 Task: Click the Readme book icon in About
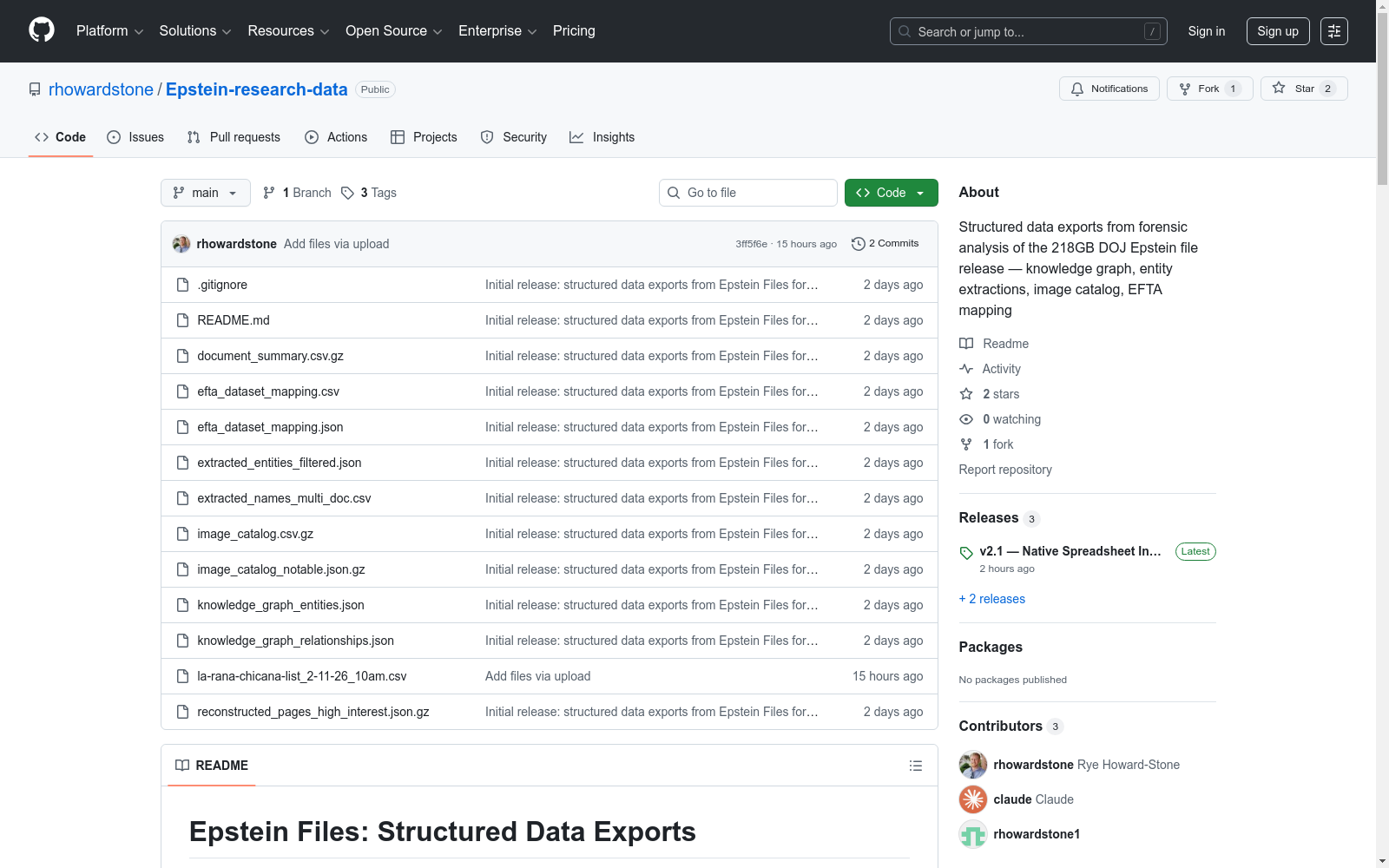966,344
